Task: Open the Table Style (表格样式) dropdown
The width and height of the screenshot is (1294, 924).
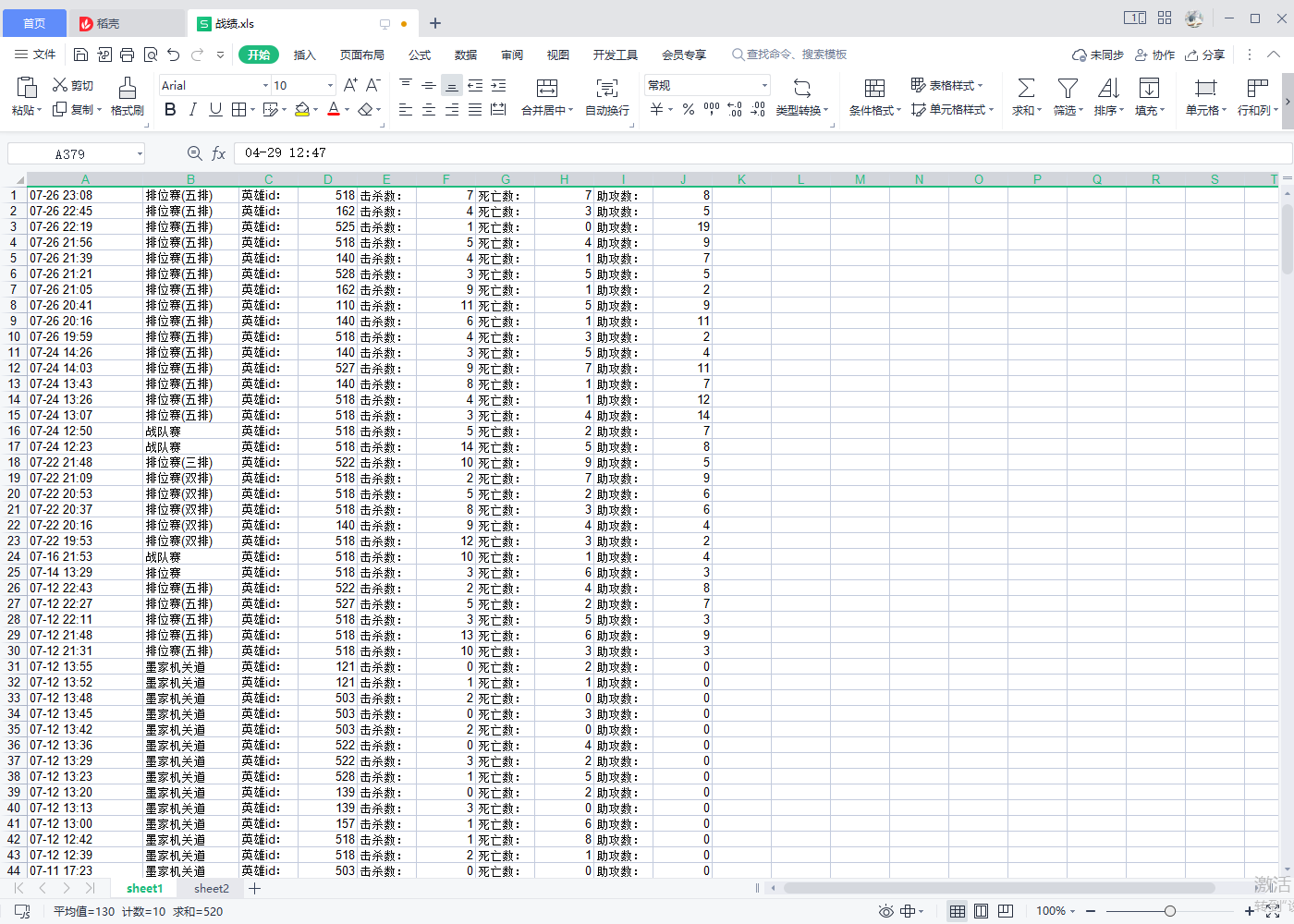Action: tap(946, 85)
